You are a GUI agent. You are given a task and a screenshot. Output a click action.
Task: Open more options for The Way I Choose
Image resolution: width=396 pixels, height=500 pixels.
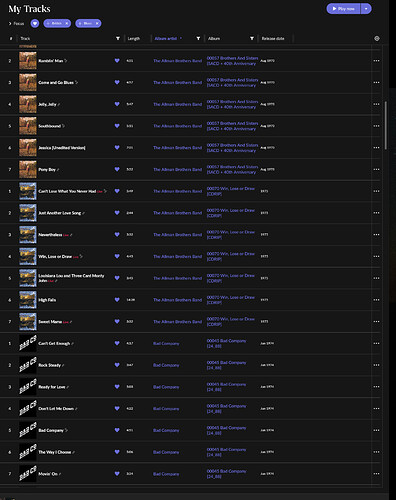[376, 452]
